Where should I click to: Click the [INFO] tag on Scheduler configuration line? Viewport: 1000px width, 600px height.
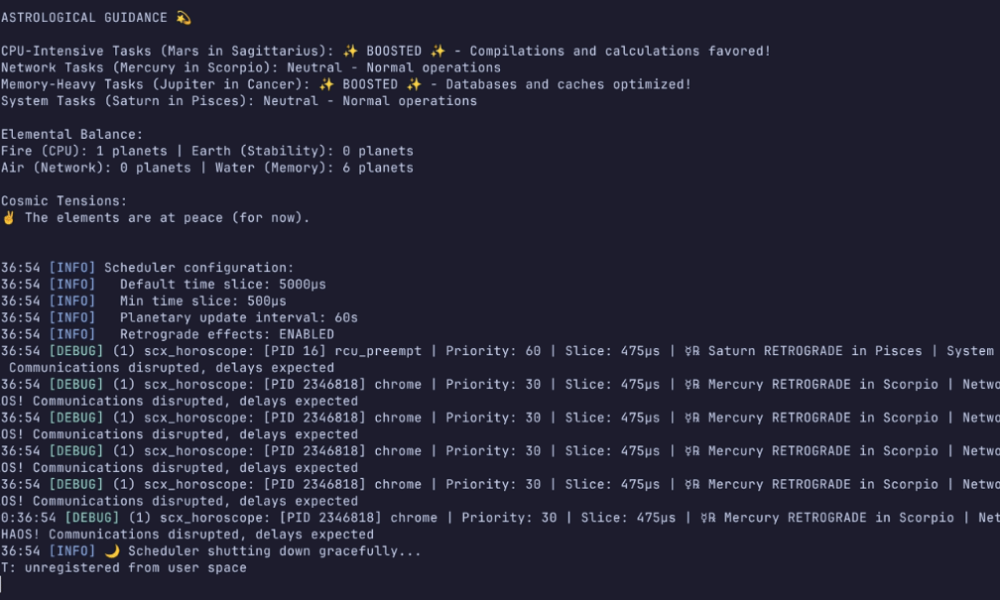click(72, 267)
